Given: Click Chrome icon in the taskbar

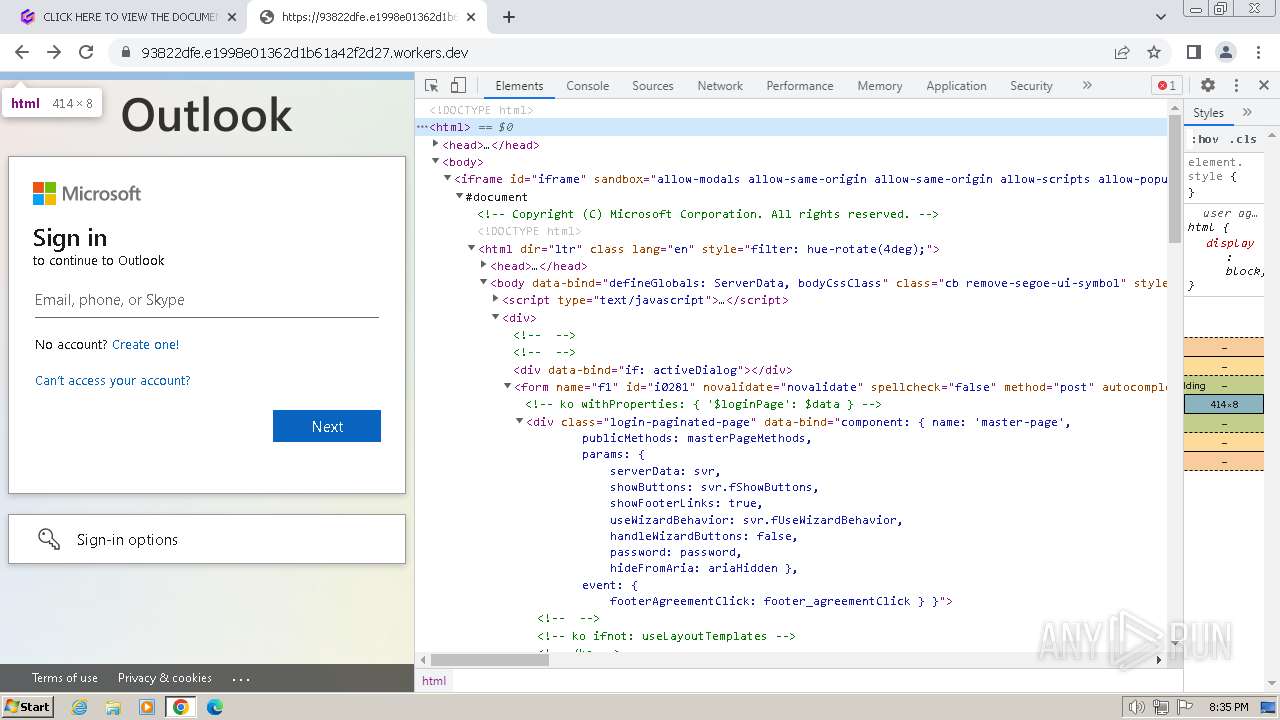Looking at the screenshot, I should pos(180,707).
